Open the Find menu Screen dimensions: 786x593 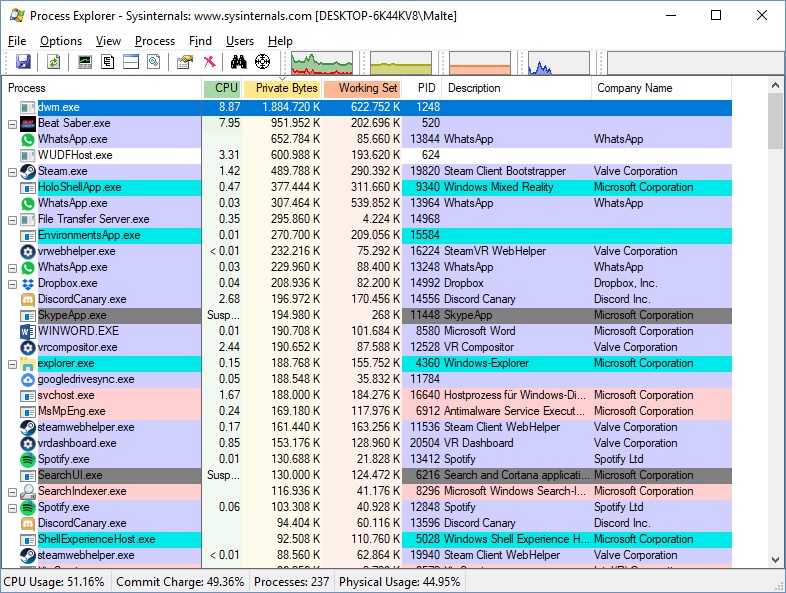point(200,41)
